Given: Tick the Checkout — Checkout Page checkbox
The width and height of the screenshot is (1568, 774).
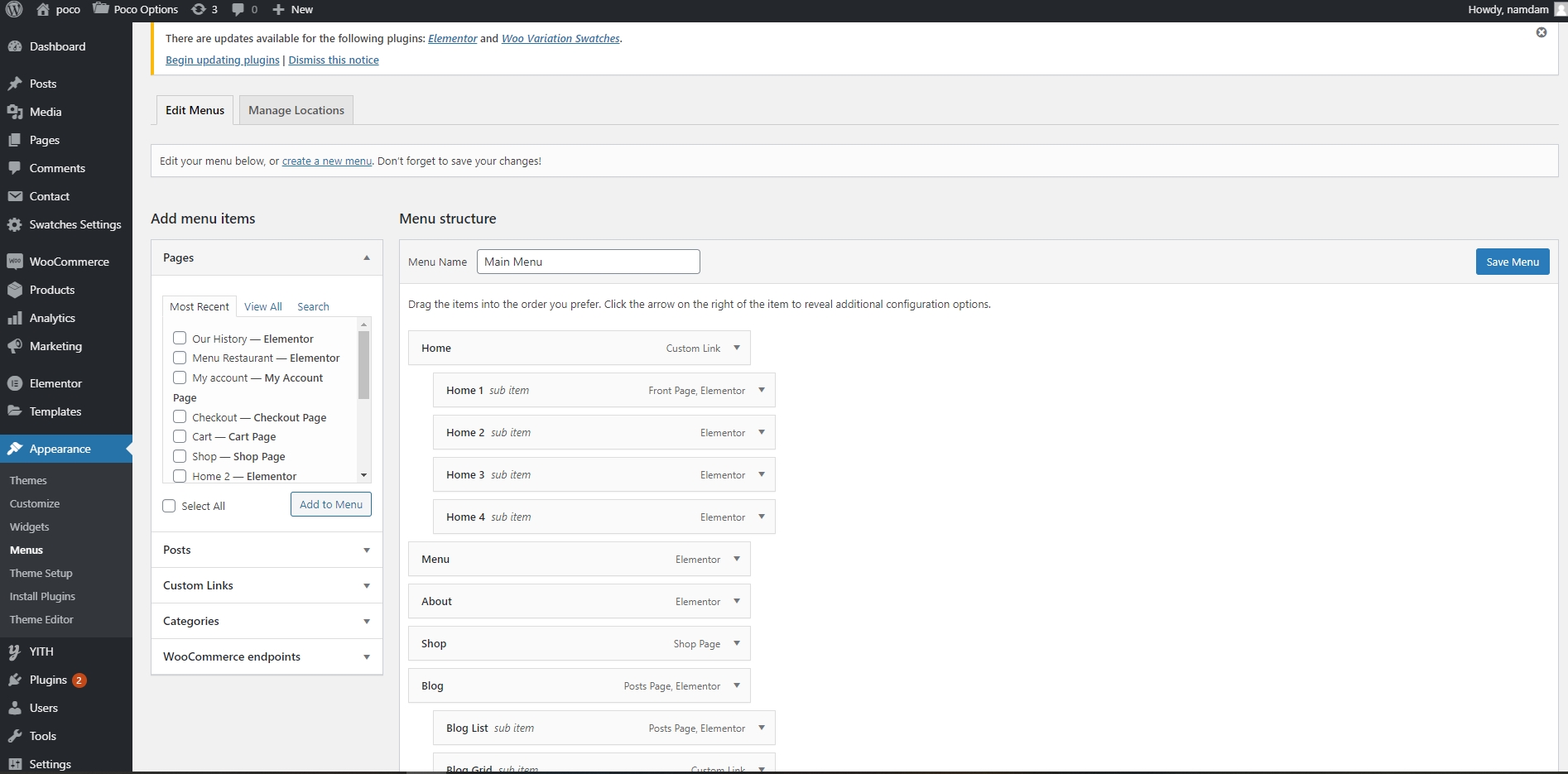Looking at the screenshot, I should click(180, 417).
